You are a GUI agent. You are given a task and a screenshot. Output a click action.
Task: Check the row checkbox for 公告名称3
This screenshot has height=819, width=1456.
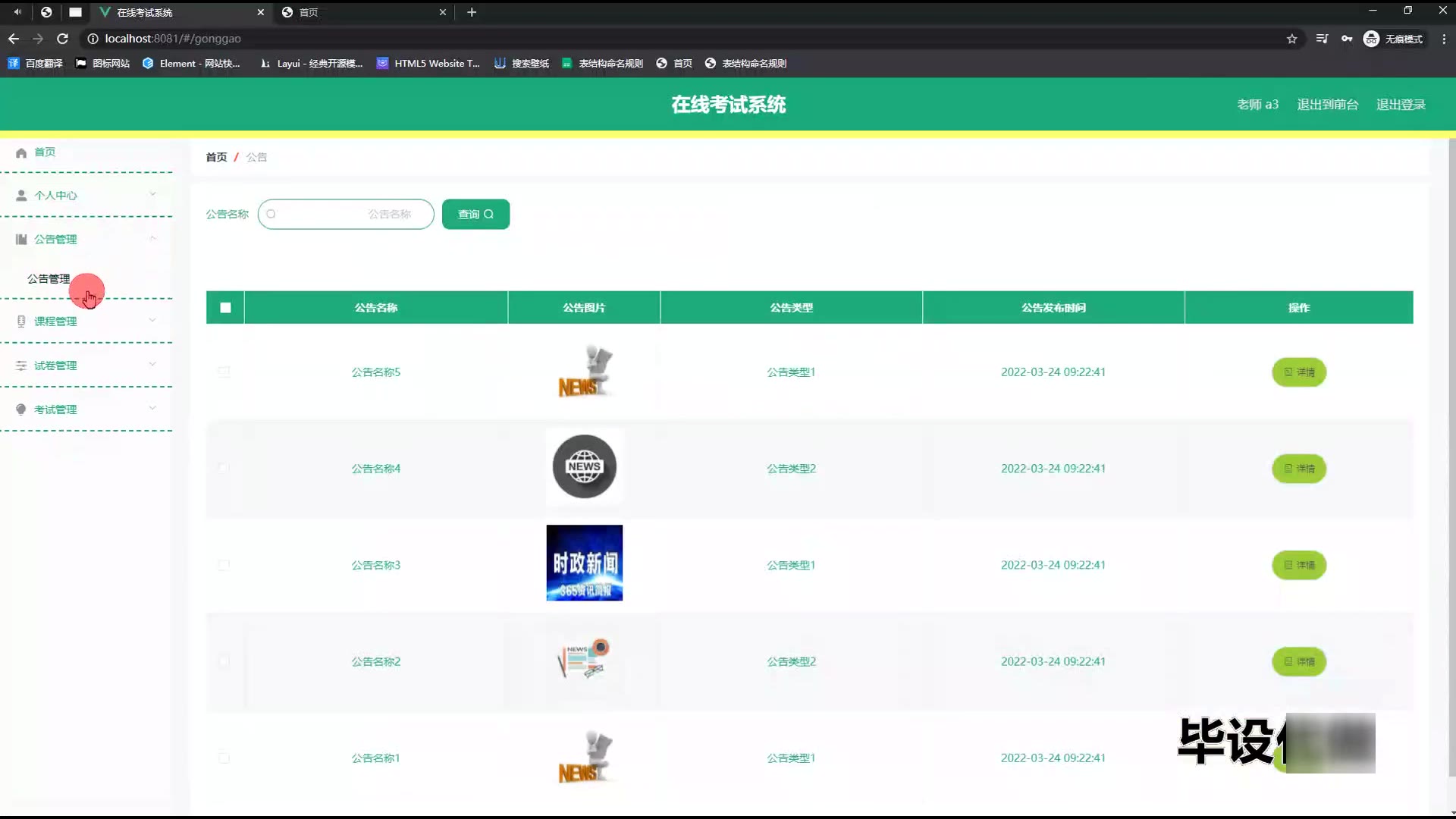[224, 565]
